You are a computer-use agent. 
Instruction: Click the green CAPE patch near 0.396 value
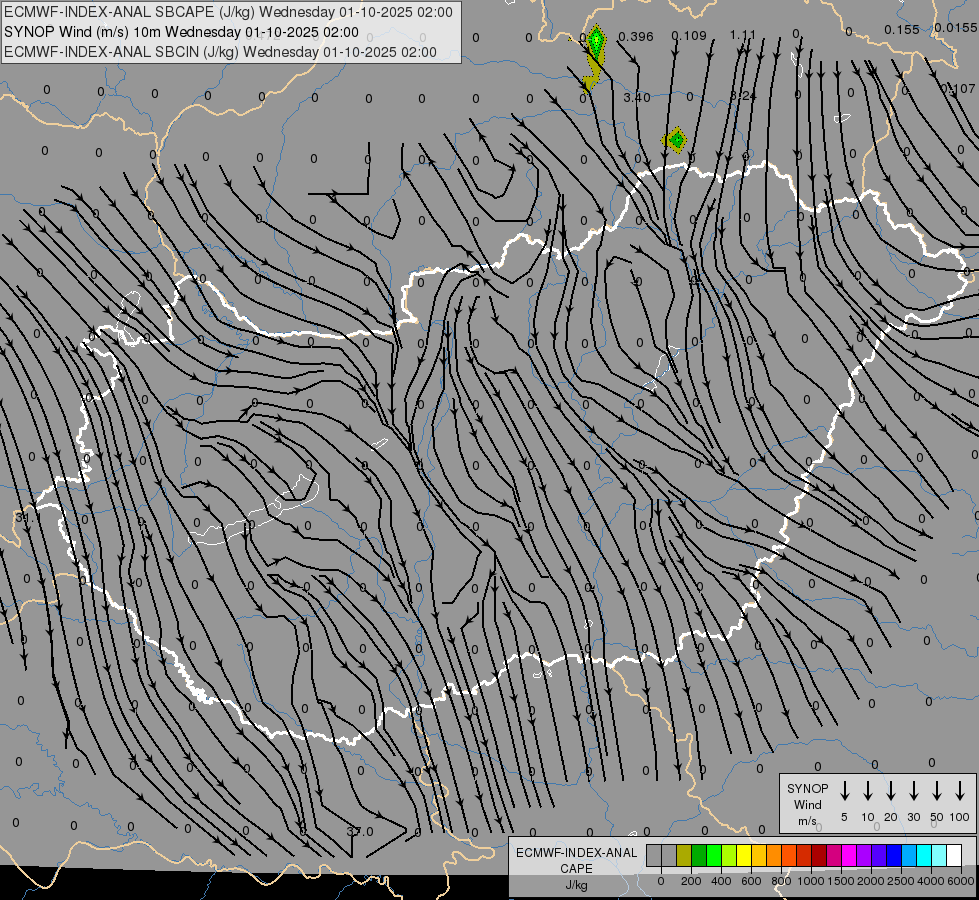tap(596, 42)
